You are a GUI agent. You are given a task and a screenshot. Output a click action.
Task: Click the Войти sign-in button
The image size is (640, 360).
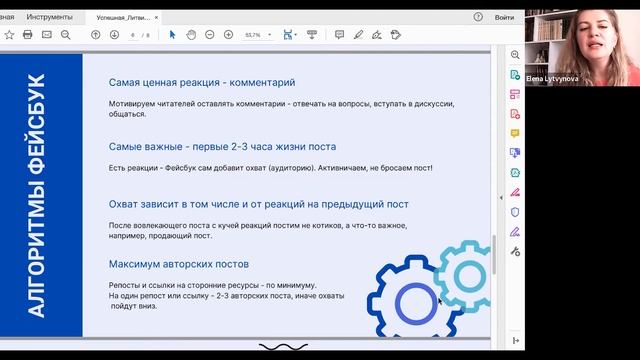pyautogui.click(x=504, y=18)
